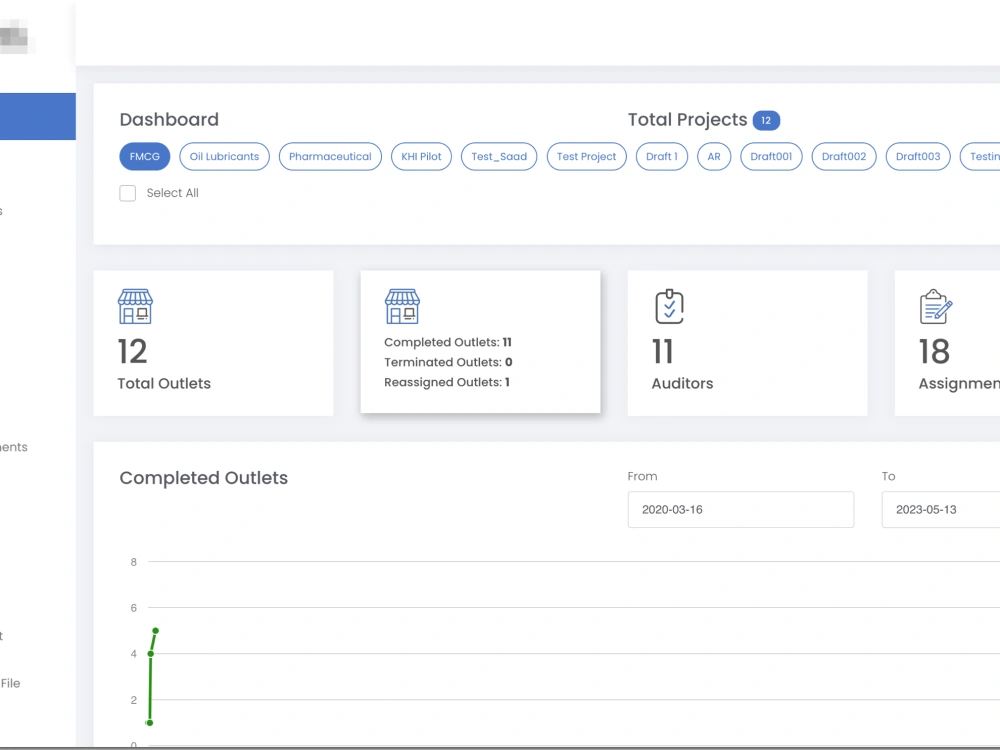The image size is (1000, 750).
Task: Select the Draft 1 project chip
Action: click(x=662, y=156)
